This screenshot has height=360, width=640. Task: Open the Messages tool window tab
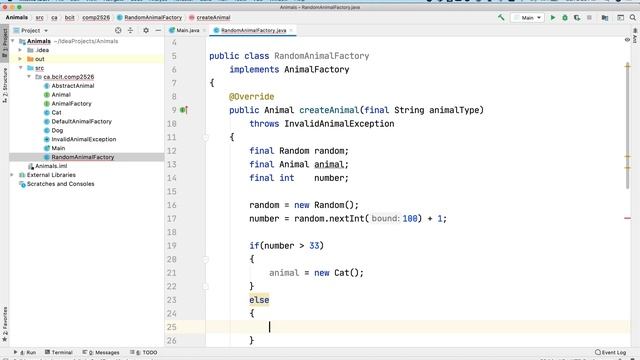click(101, 352)
